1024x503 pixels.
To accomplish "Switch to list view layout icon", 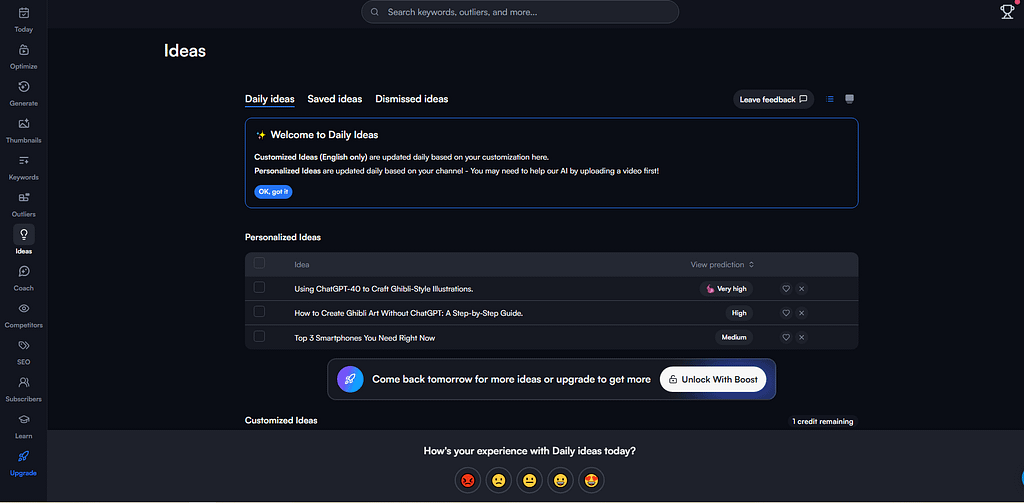I will point(829,99).
